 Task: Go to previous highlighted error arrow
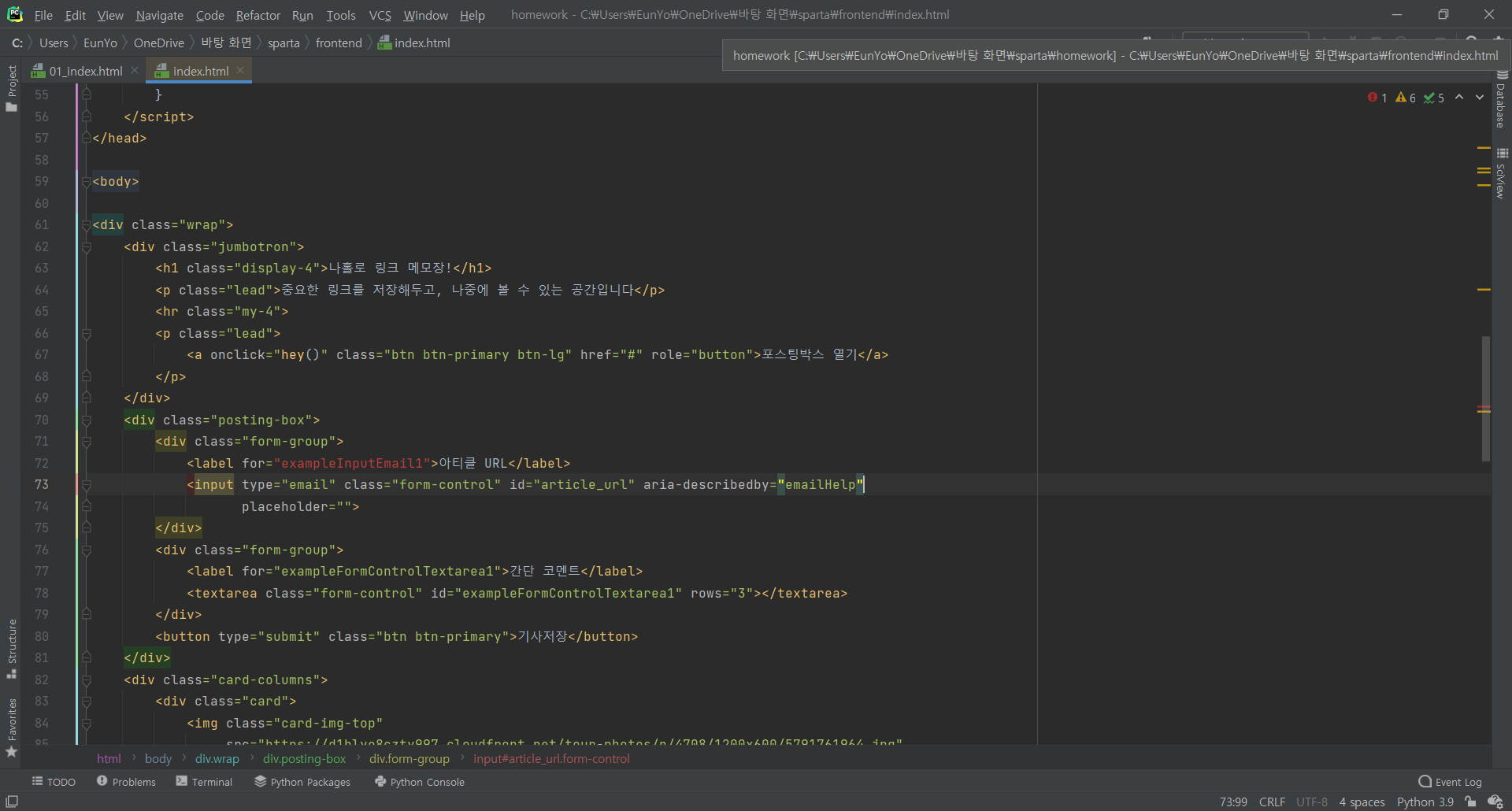click(1459, 97)
